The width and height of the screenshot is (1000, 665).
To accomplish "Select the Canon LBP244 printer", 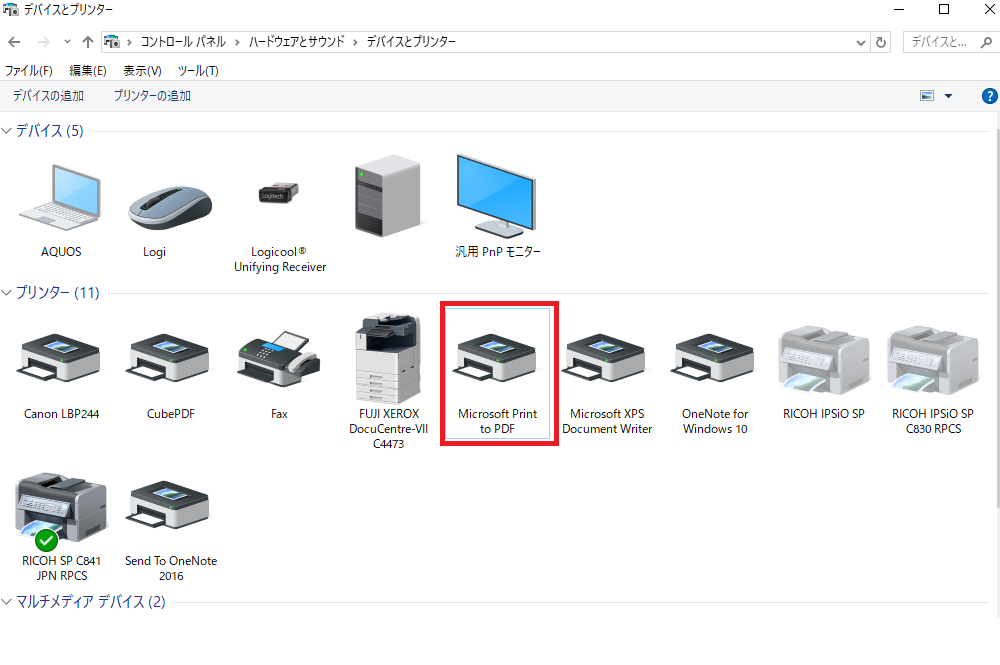I will (61, 357).
